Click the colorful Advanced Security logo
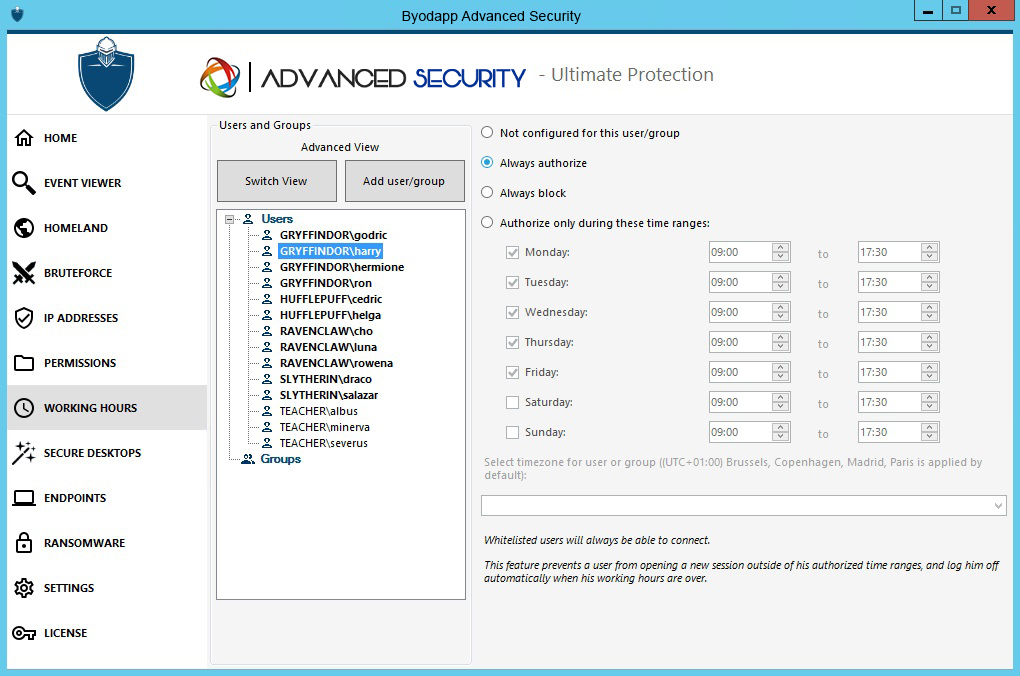This screenshot has height=676, width=1020. pos(220,77)
